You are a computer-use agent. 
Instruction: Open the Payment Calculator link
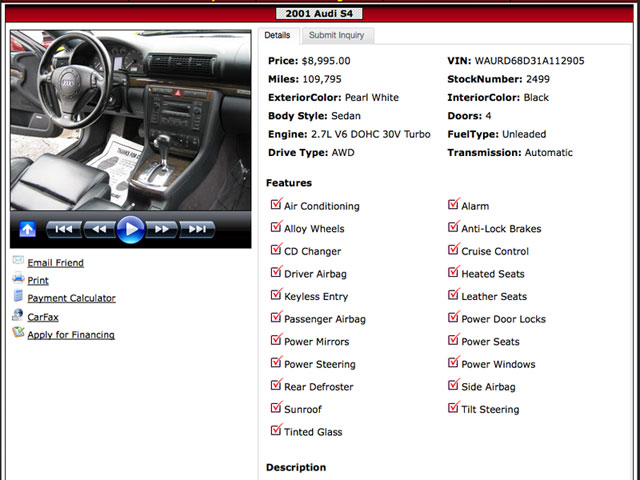coord(71,298)
